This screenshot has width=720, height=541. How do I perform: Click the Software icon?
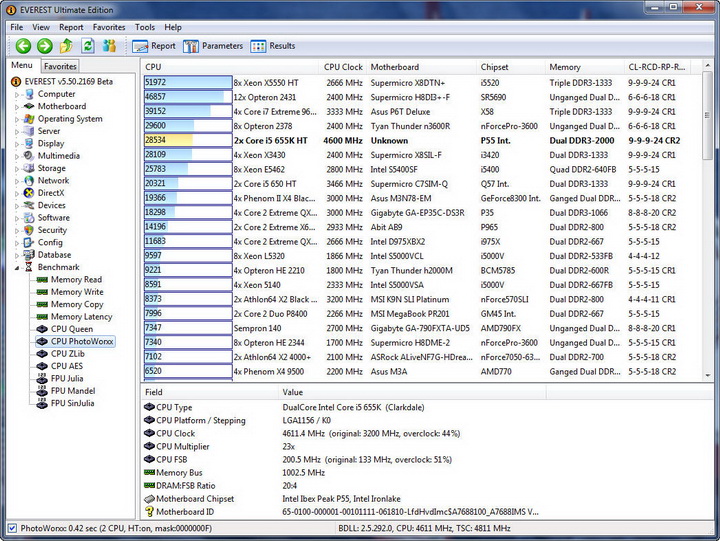tap(29, 218)
